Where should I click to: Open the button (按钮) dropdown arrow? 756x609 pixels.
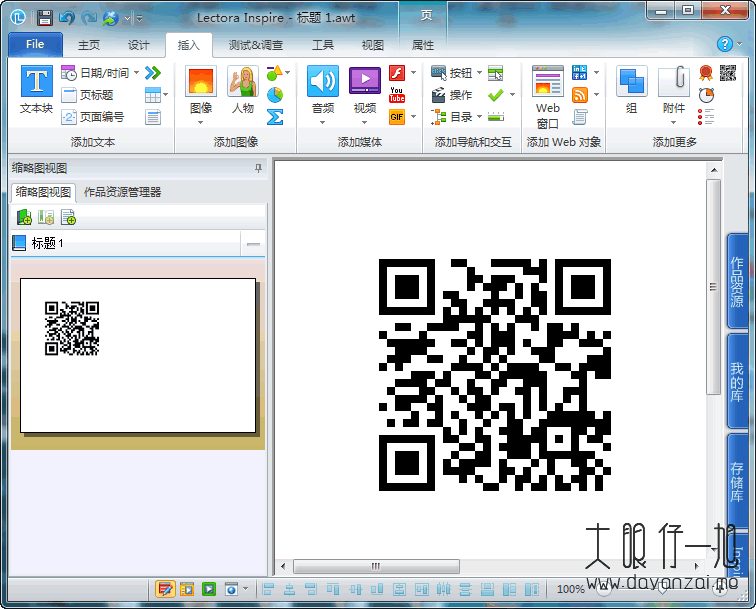(479, 73)
